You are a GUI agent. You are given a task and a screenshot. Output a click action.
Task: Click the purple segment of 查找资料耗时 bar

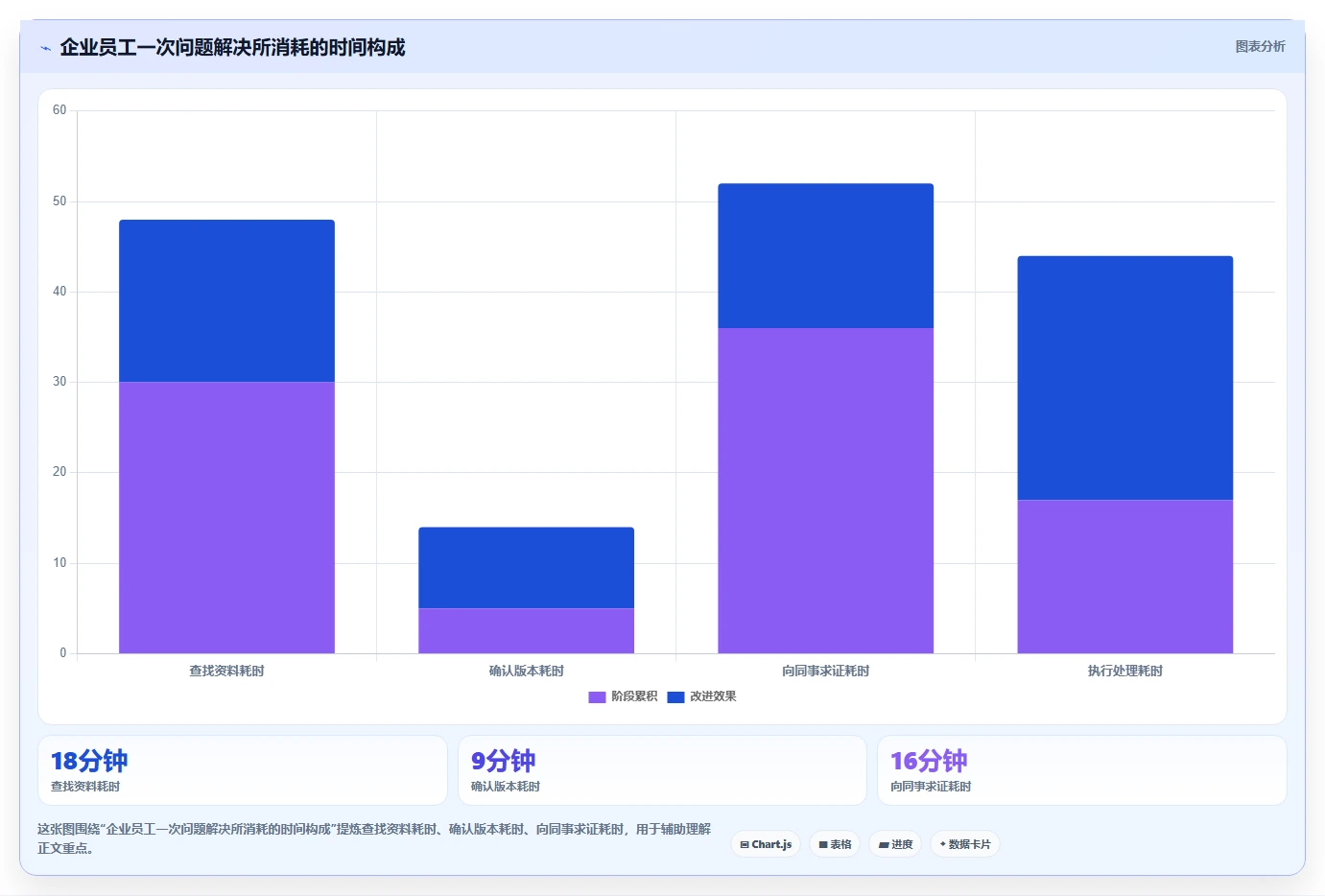click(x=226, y=518)
